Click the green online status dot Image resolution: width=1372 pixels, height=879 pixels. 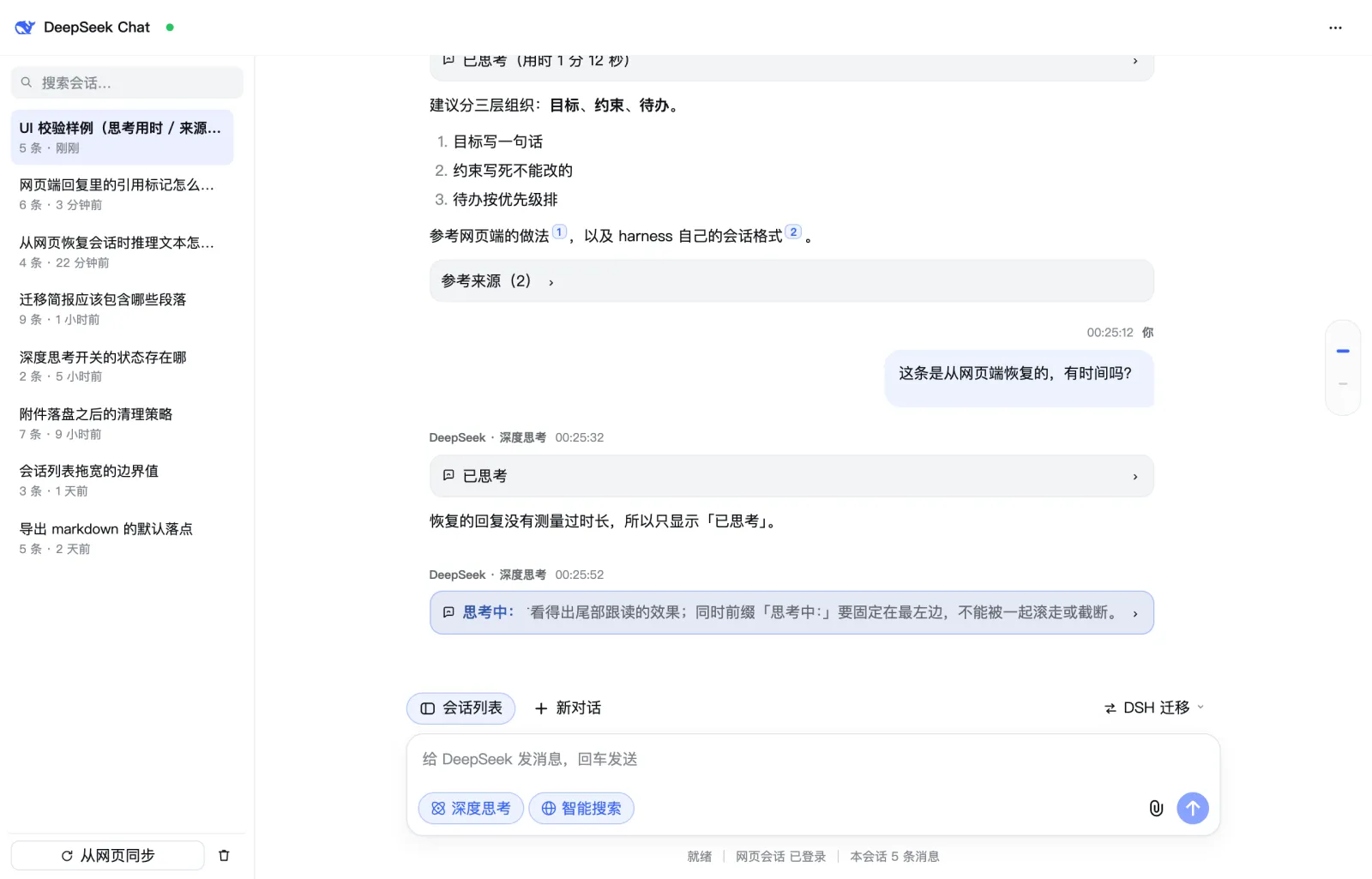click(170, 27)
